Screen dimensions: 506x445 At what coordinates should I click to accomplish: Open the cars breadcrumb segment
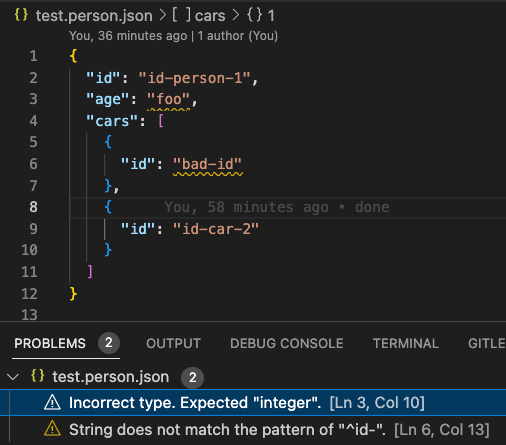point(210,16)
